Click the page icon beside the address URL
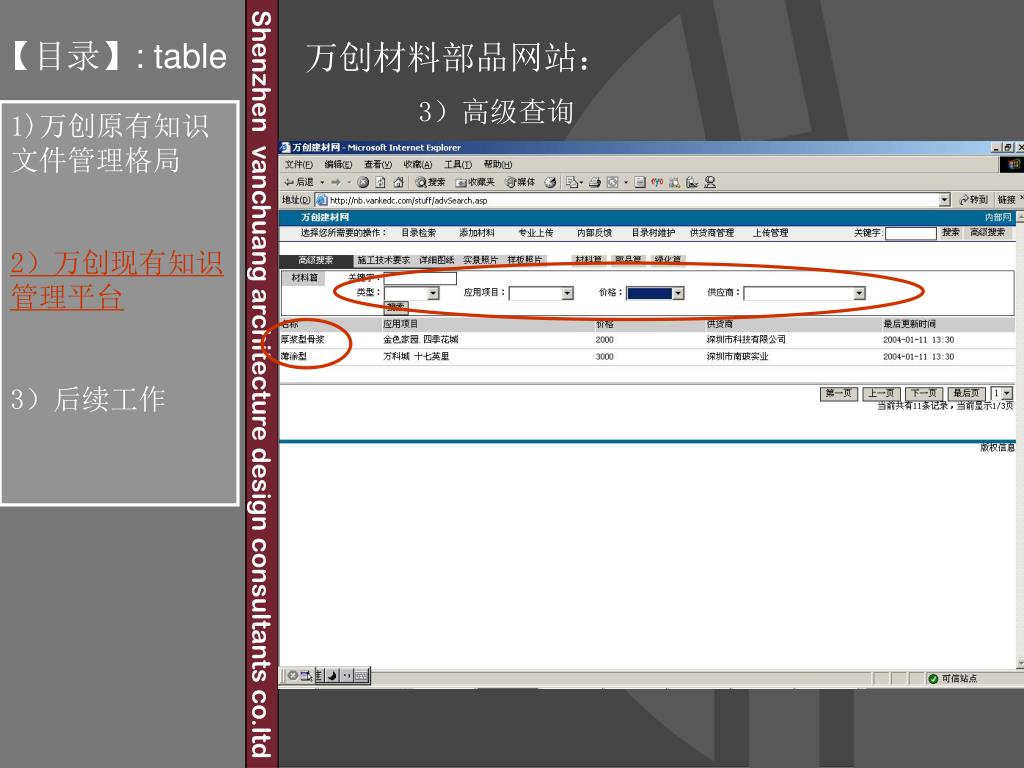Screen dimensions: 1024x768 pyautogui.click(x=321, y=200)
